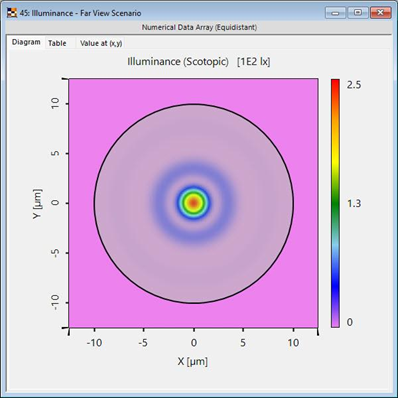Open the Table tab

[x=57, y=43]
